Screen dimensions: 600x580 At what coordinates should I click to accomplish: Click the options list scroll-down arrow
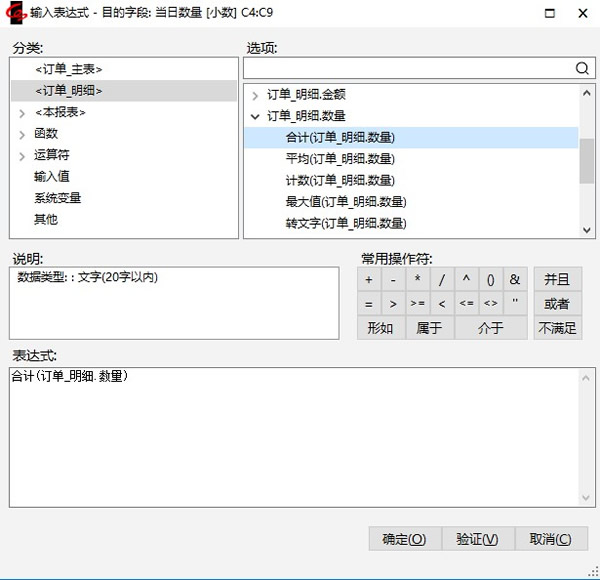586,230
